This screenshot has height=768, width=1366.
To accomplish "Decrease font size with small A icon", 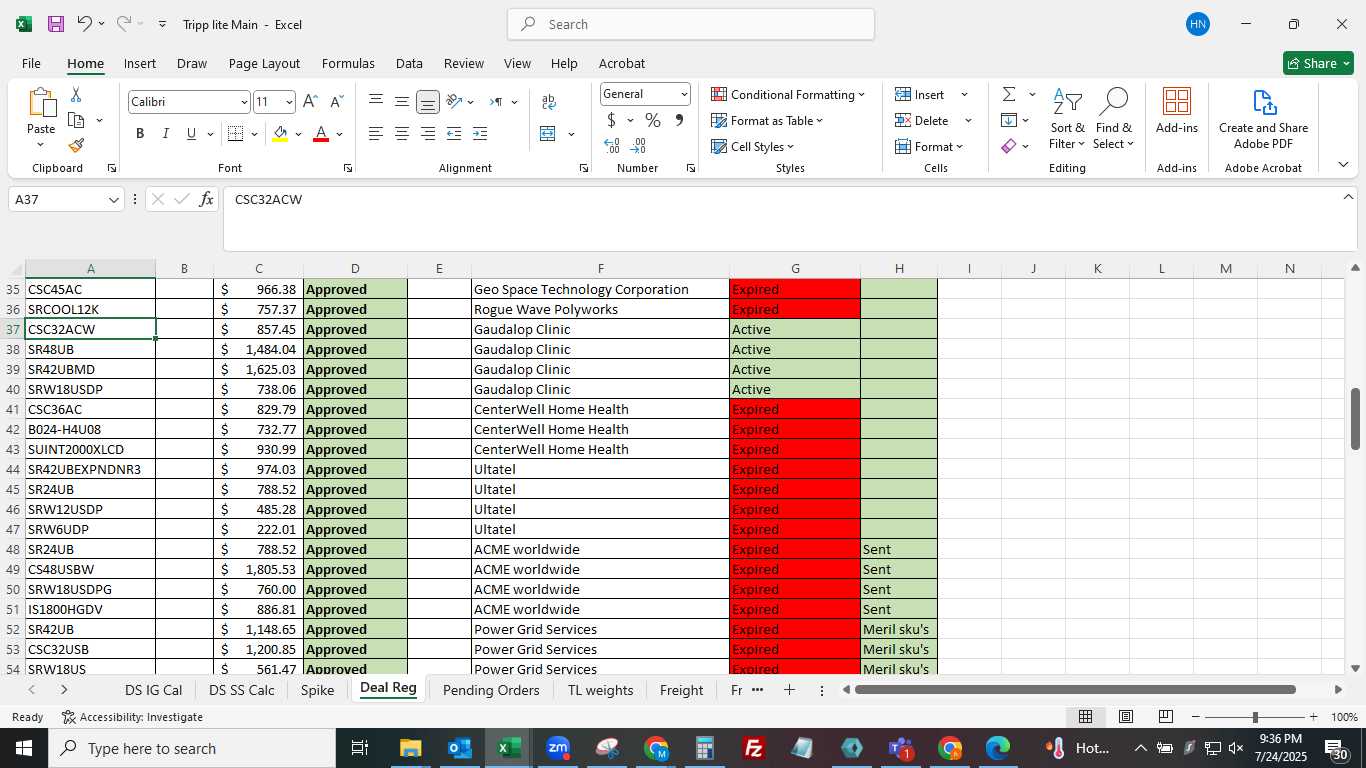I will tap(336, 102).
